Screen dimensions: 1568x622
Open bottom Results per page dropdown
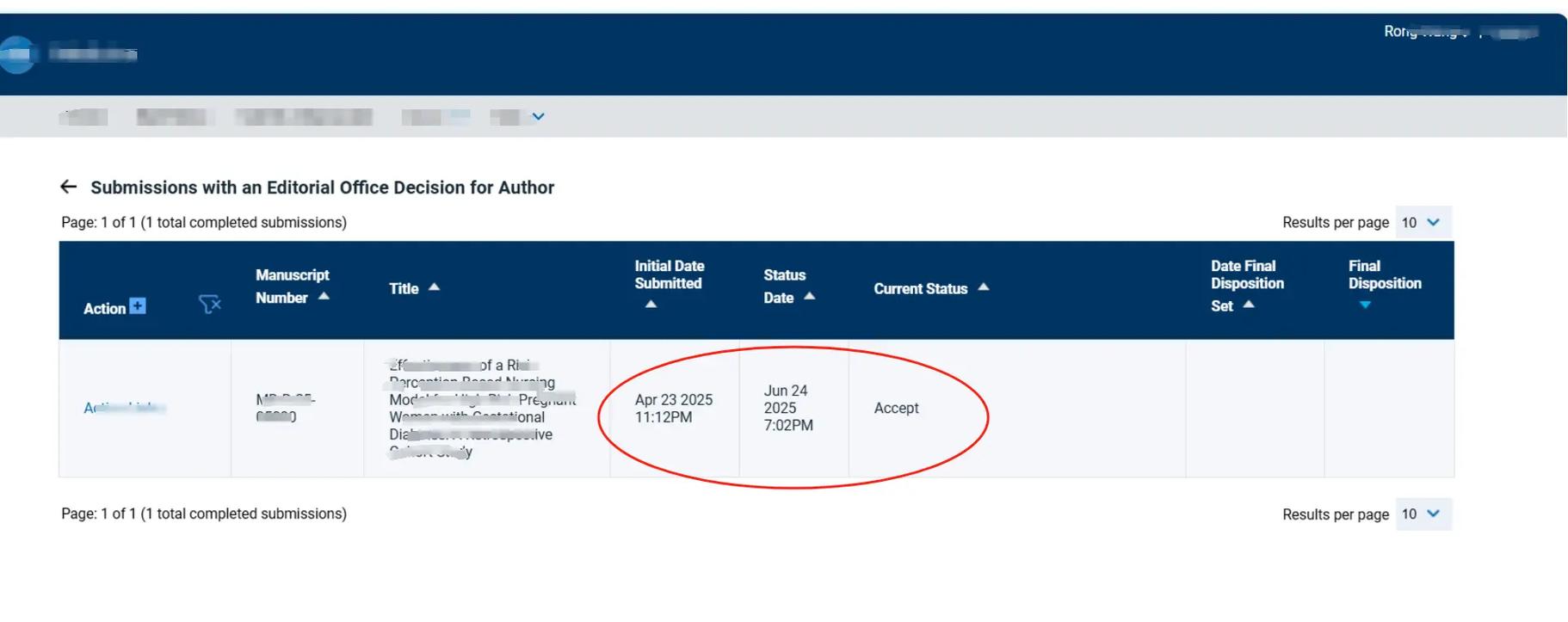[x=1423, y=514]
